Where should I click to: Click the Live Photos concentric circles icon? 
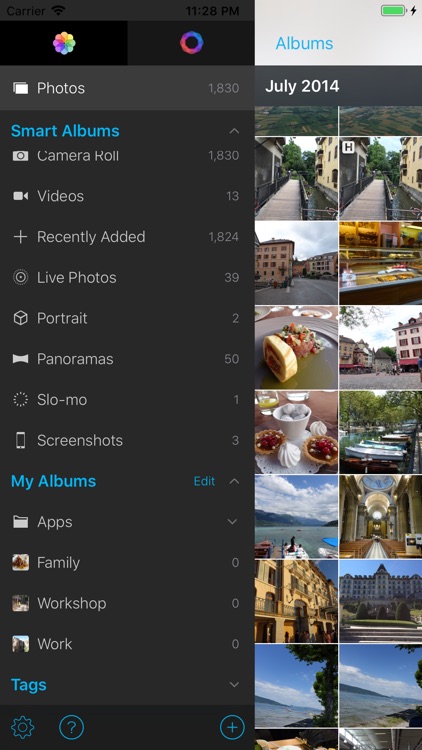21,277
